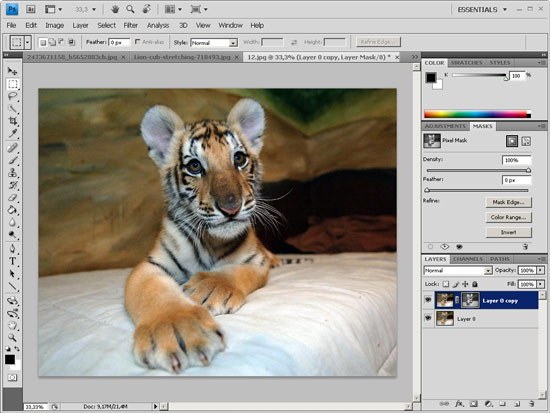Open the layer blending mode dropdown
The height and width of the screenshot is (413, 550).
click(458, 271)
